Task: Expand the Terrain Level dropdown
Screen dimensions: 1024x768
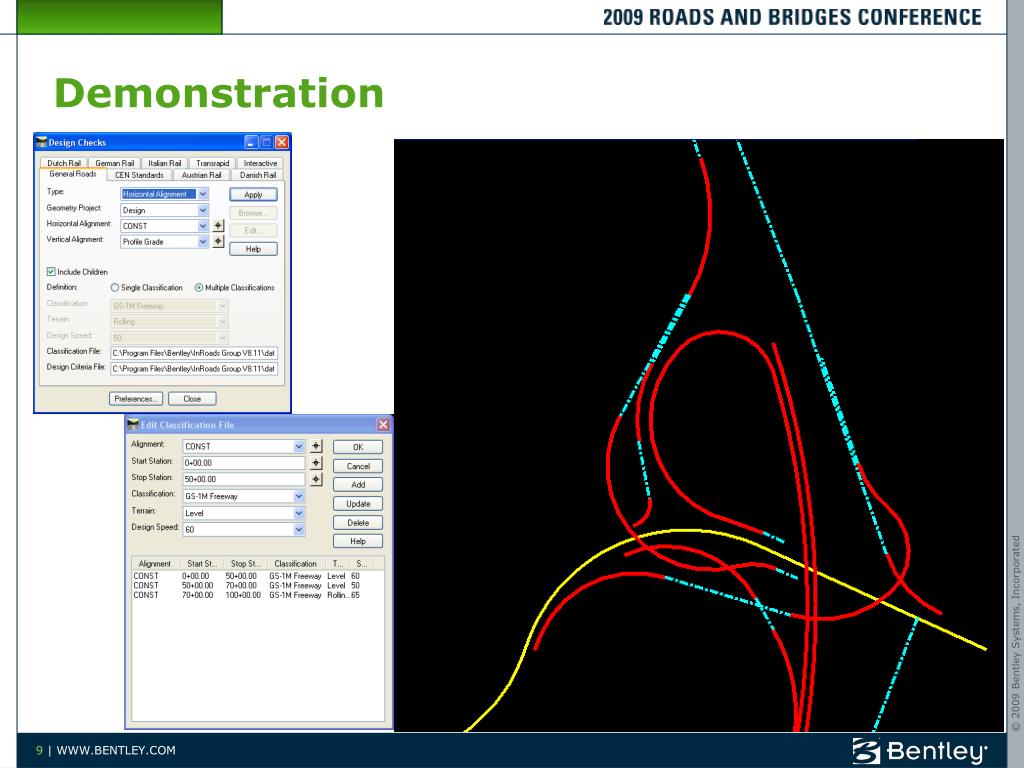Action: pyautogui.click(x=298, y=513)
